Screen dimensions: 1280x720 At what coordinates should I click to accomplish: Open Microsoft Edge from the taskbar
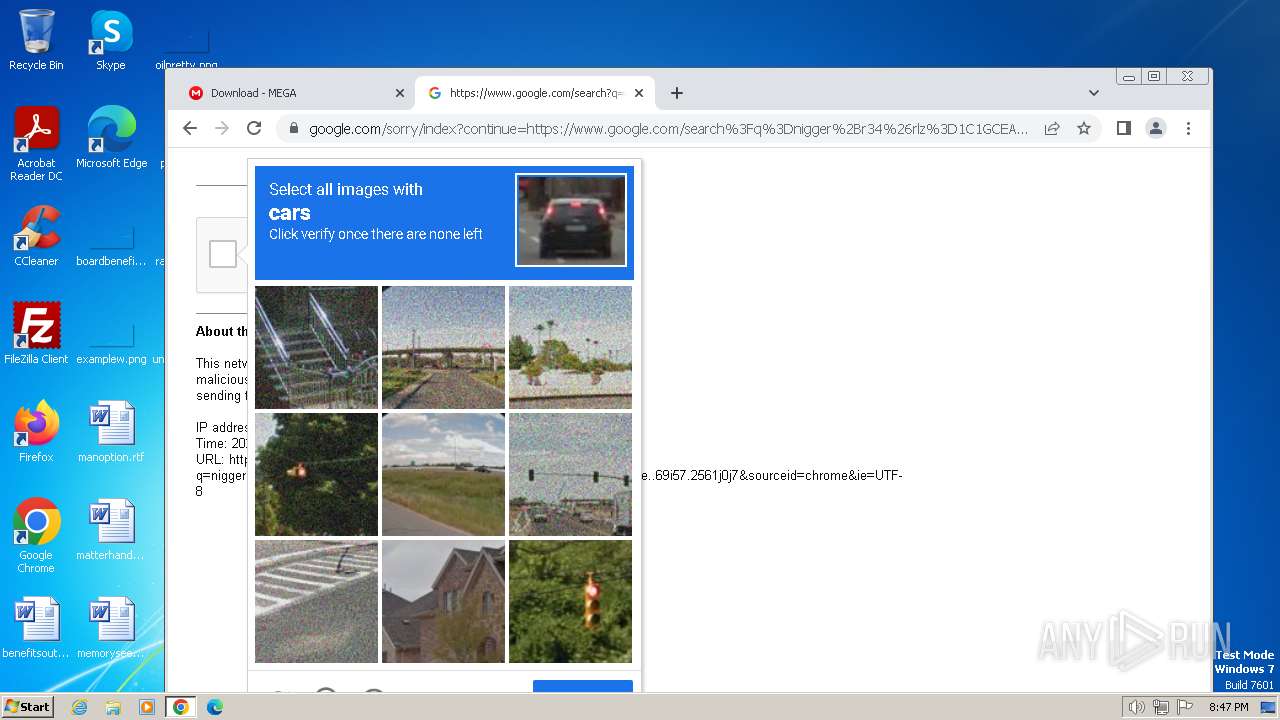[x=214, y=707]
